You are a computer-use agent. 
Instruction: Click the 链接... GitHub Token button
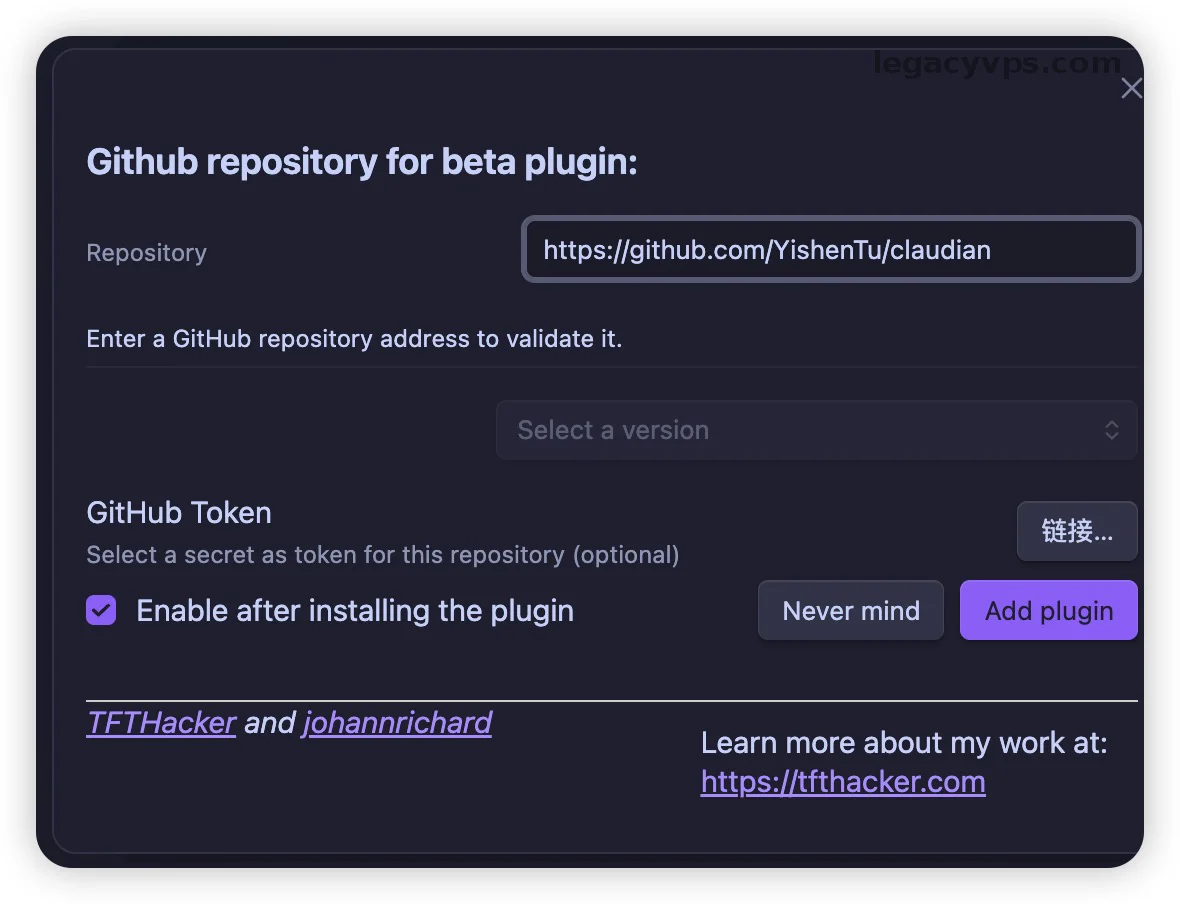coord(1077,531)
